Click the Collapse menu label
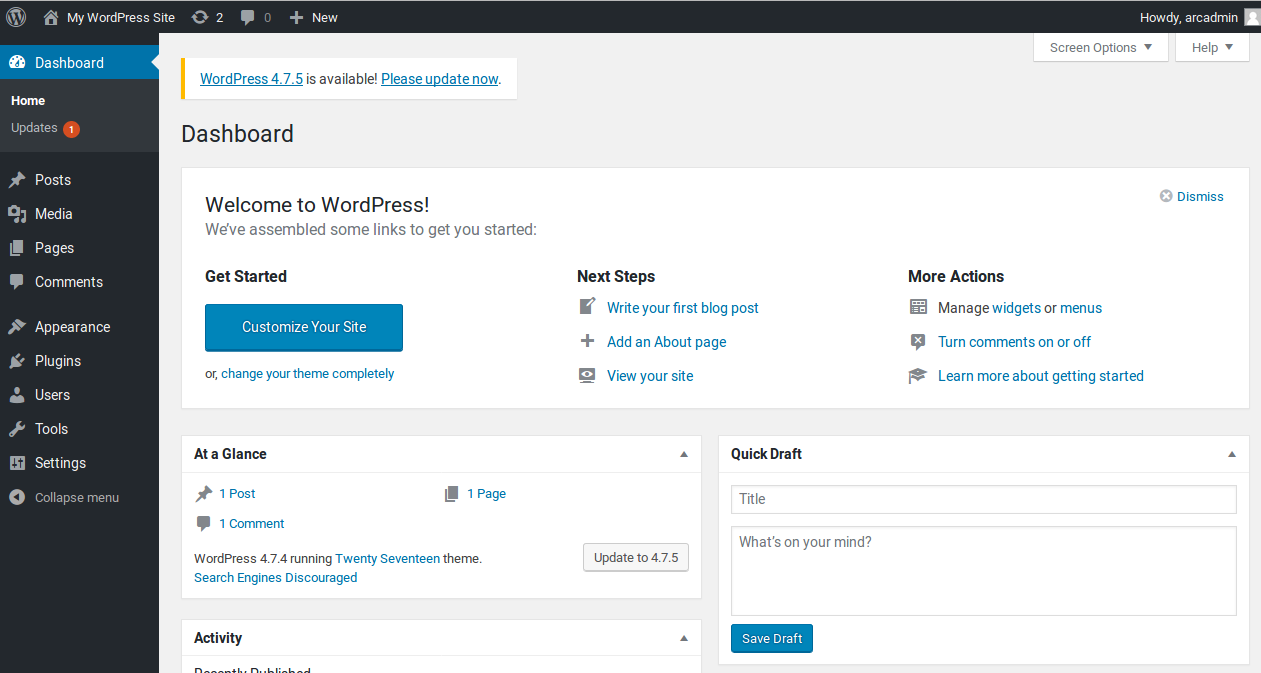The height and width of the screenshot is (673, 1261). 77,497
